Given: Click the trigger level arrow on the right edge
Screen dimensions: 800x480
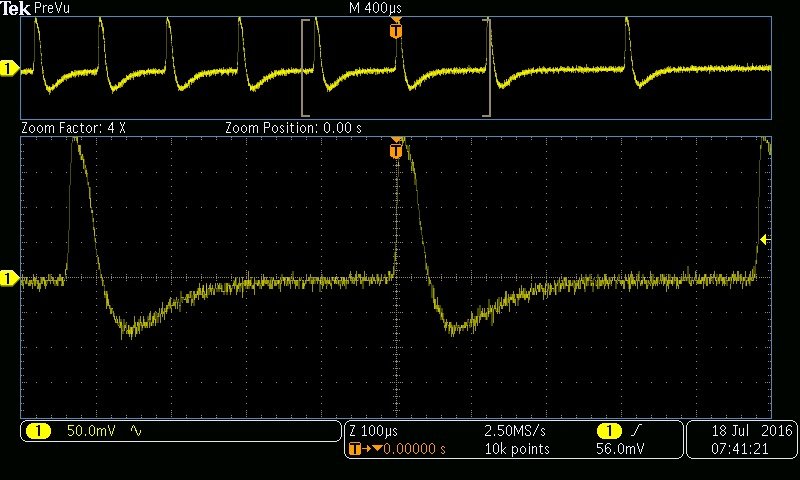Looking at the screenshot, I should (763, 239).
